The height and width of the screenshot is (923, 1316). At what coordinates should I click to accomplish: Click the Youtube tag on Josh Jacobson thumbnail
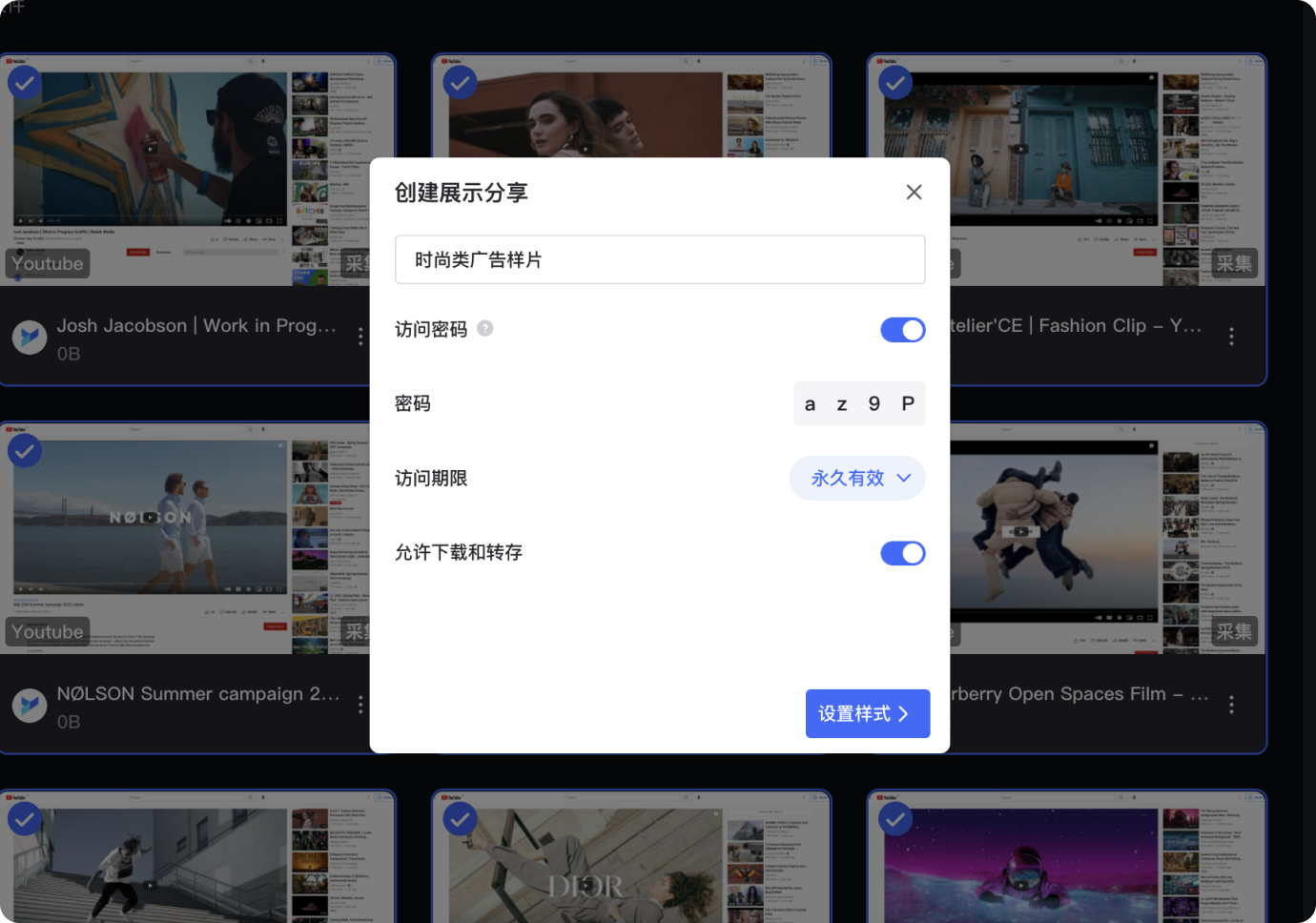(48, 263)
